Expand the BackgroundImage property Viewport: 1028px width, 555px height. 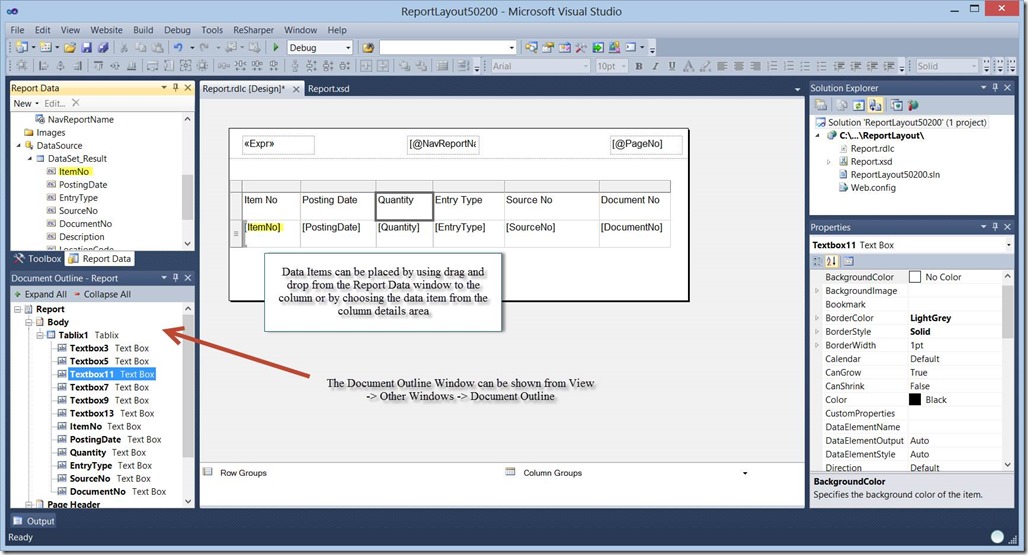[x=817, y=290]
